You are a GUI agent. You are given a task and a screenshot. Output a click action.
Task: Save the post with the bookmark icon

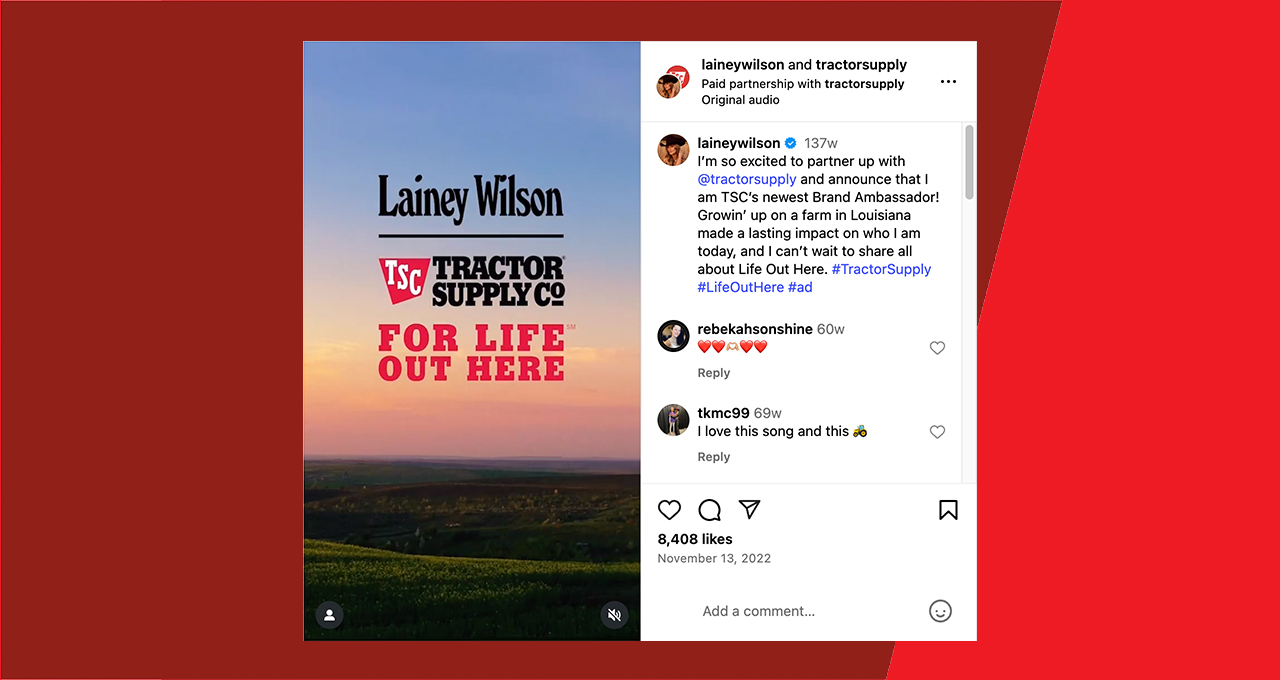pos(948,510)
